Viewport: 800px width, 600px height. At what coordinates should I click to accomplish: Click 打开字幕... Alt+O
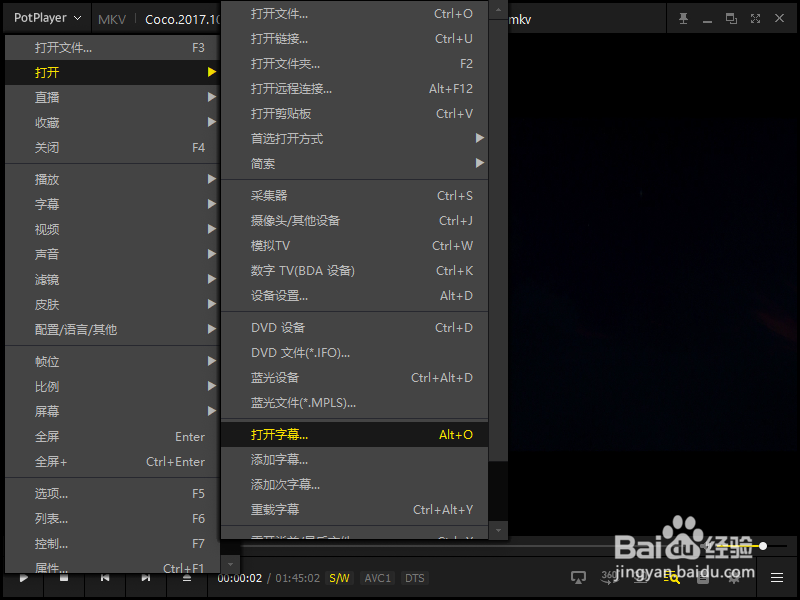pyautogui.click(x=355, y=435)
